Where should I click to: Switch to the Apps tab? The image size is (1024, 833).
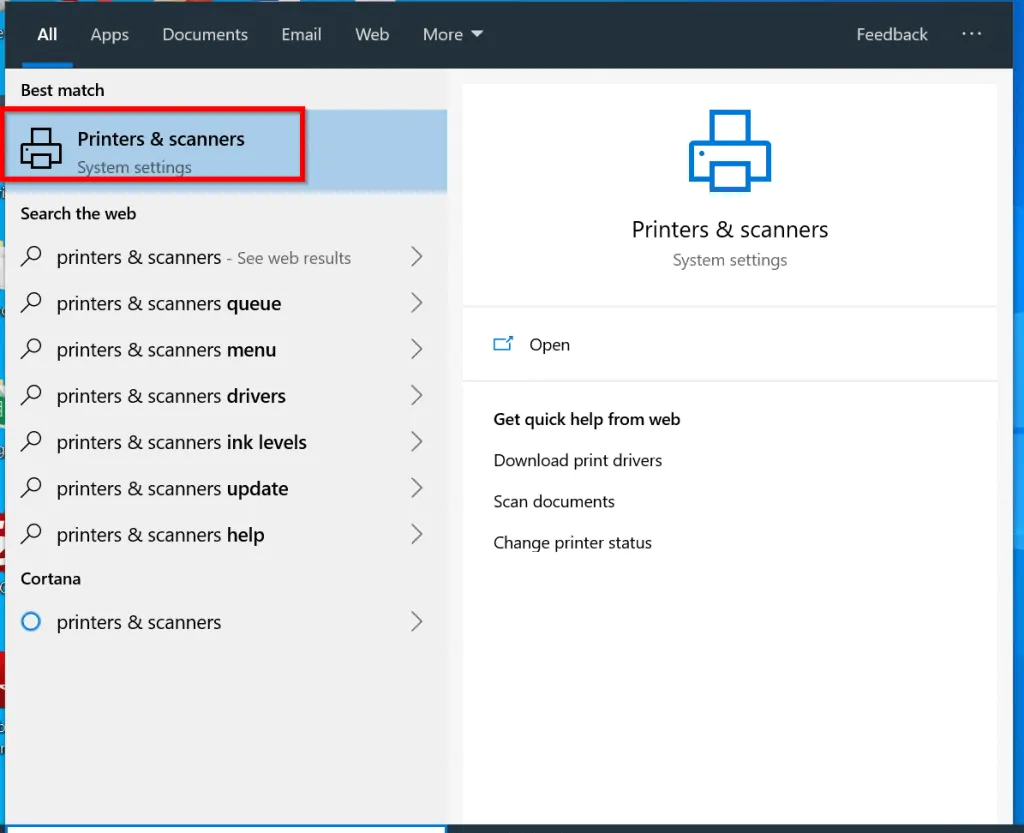coord(109,34)
